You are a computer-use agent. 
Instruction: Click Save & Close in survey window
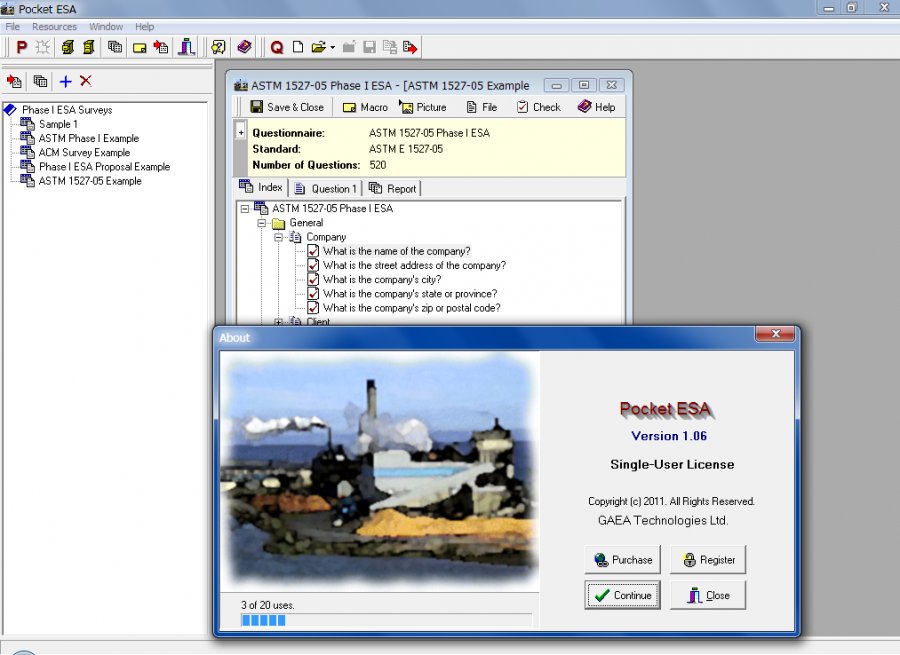[x=287, y=107]
